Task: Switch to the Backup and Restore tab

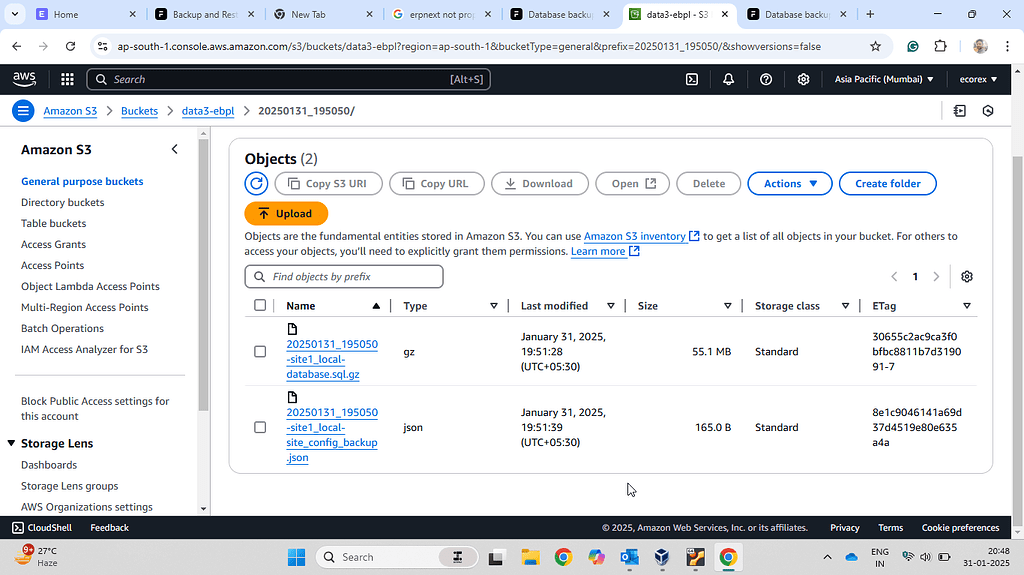Action: (204, 14)
